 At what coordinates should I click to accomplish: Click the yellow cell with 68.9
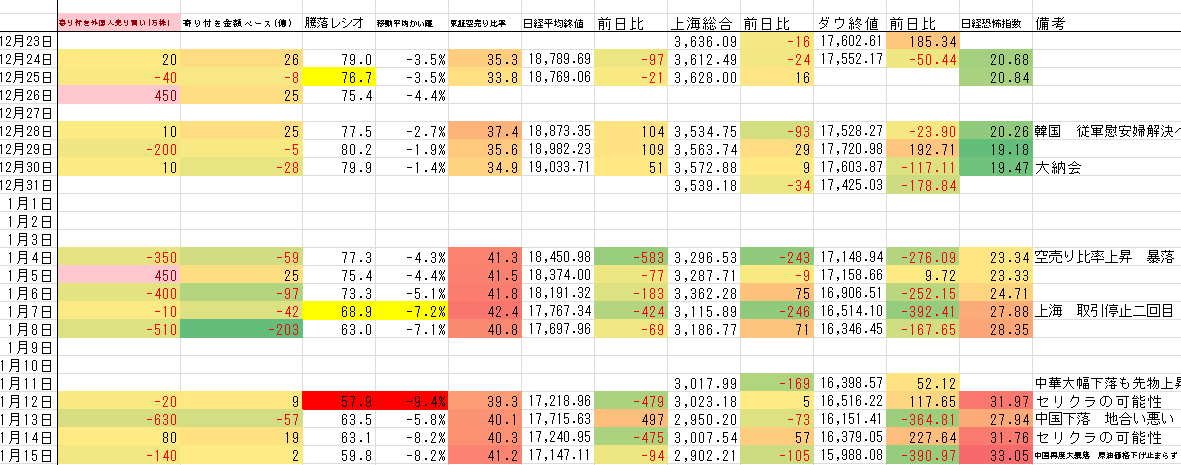click(x=340, y=311)
